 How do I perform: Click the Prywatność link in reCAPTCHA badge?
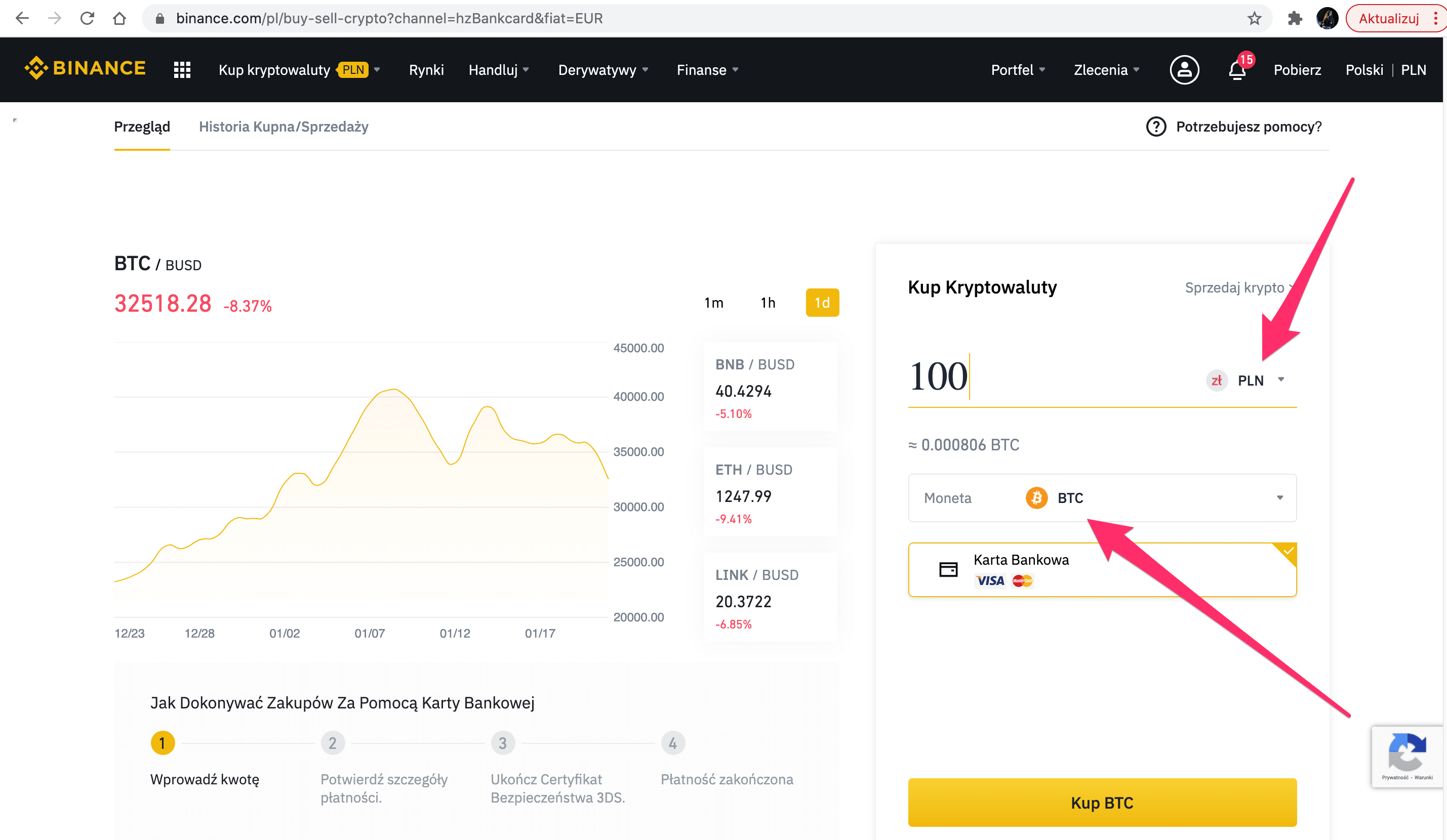[x=1395, y=777]
